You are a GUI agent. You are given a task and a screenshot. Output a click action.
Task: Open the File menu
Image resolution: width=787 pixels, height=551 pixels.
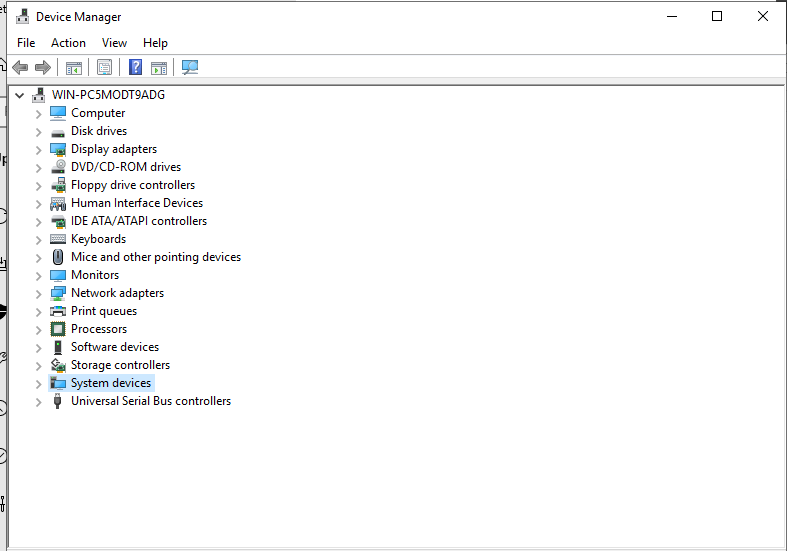click(x=26, y=43)
